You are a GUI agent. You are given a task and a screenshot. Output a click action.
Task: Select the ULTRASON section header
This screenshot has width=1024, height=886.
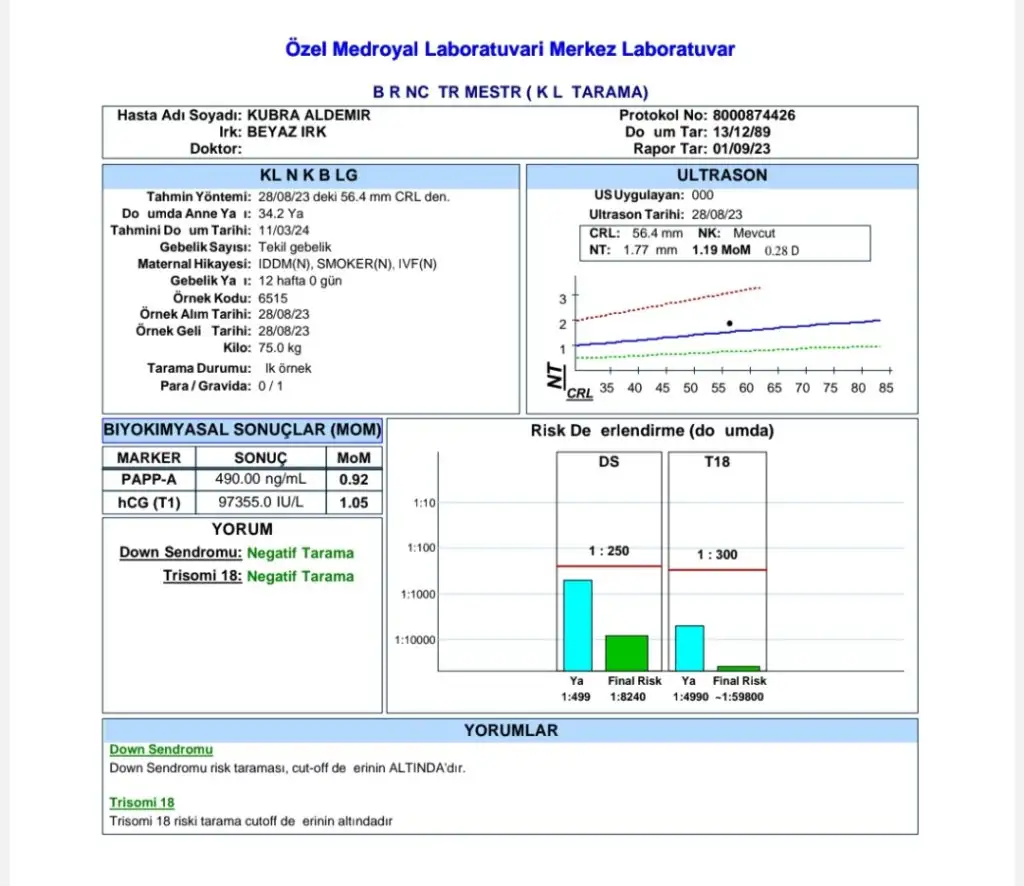click(721, 175)
